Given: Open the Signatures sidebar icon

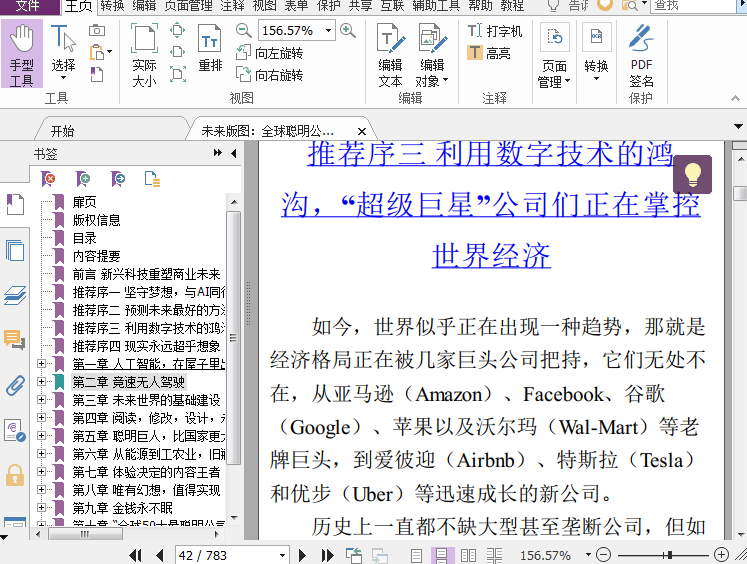Looking at the screenshot, I should tap(15, 431).
